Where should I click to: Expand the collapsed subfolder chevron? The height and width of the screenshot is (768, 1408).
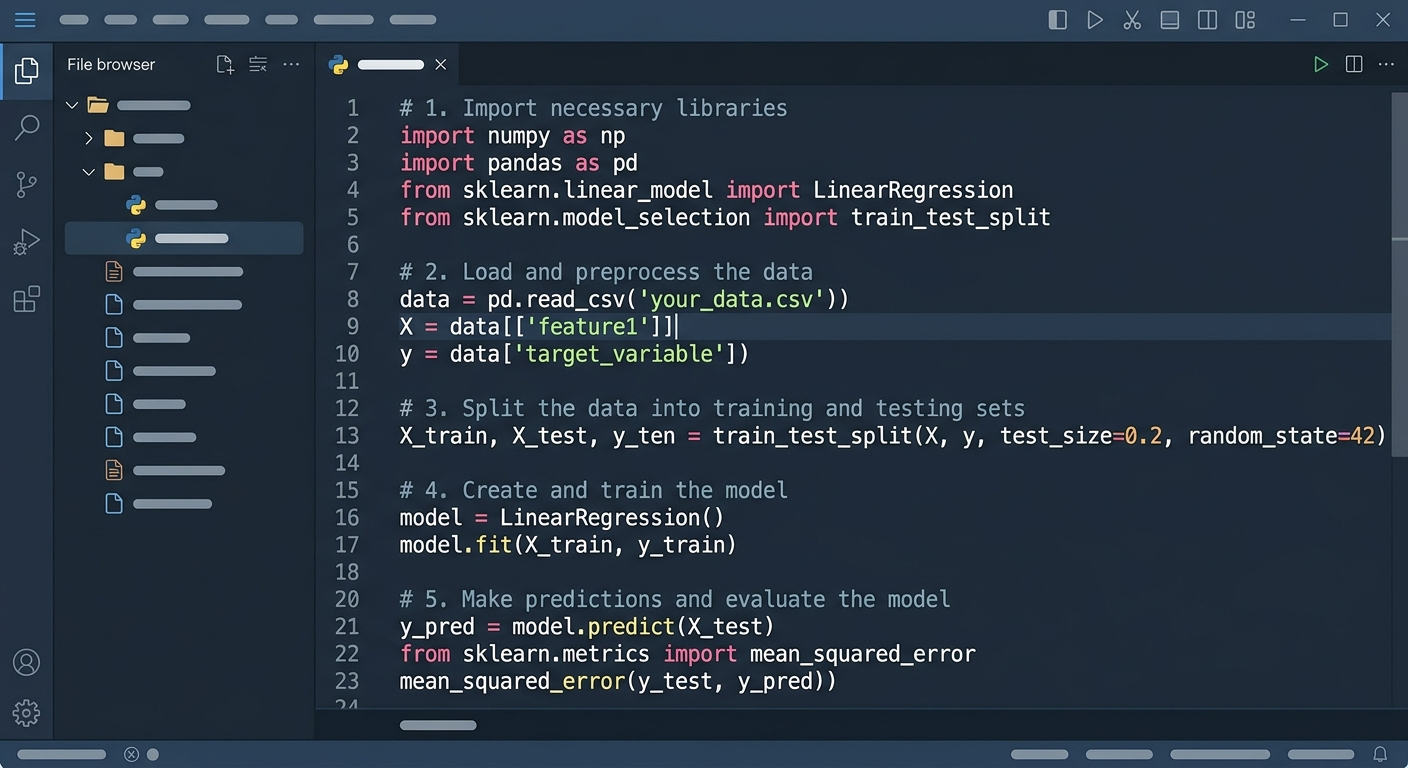[89, 138]
